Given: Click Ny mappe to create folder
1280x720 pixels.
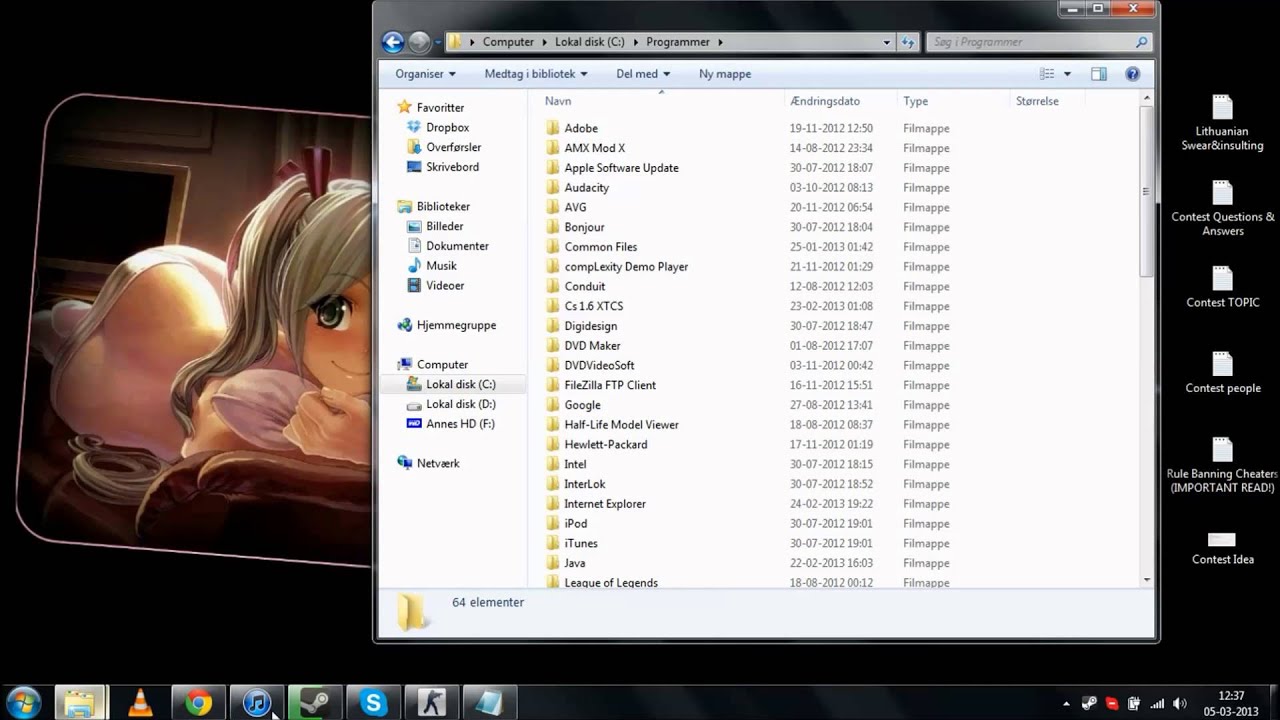Looking at the screenshot, I should pyautogui.click(x=725, y=74).
